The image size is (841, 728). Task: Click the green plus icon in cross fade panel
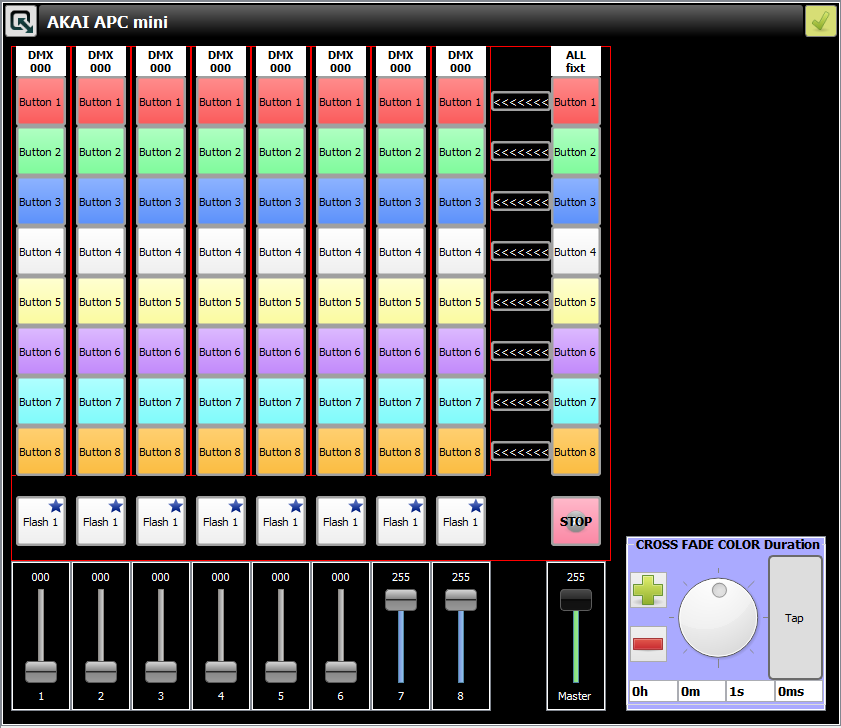[x=648, y=590]
